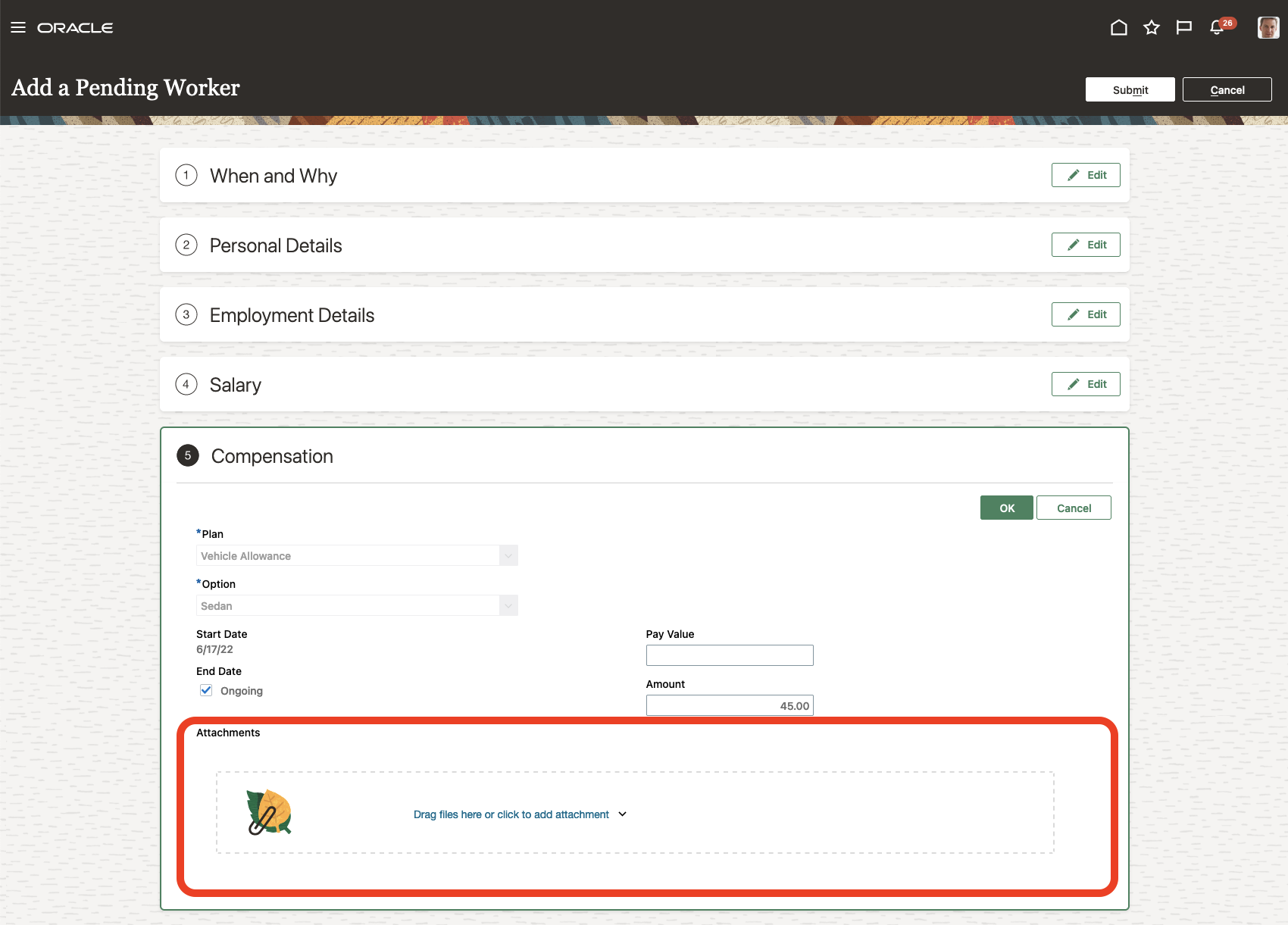
Task: Uncheck the Ongoing end date checkbox
Action: click(x=206, y=690)
